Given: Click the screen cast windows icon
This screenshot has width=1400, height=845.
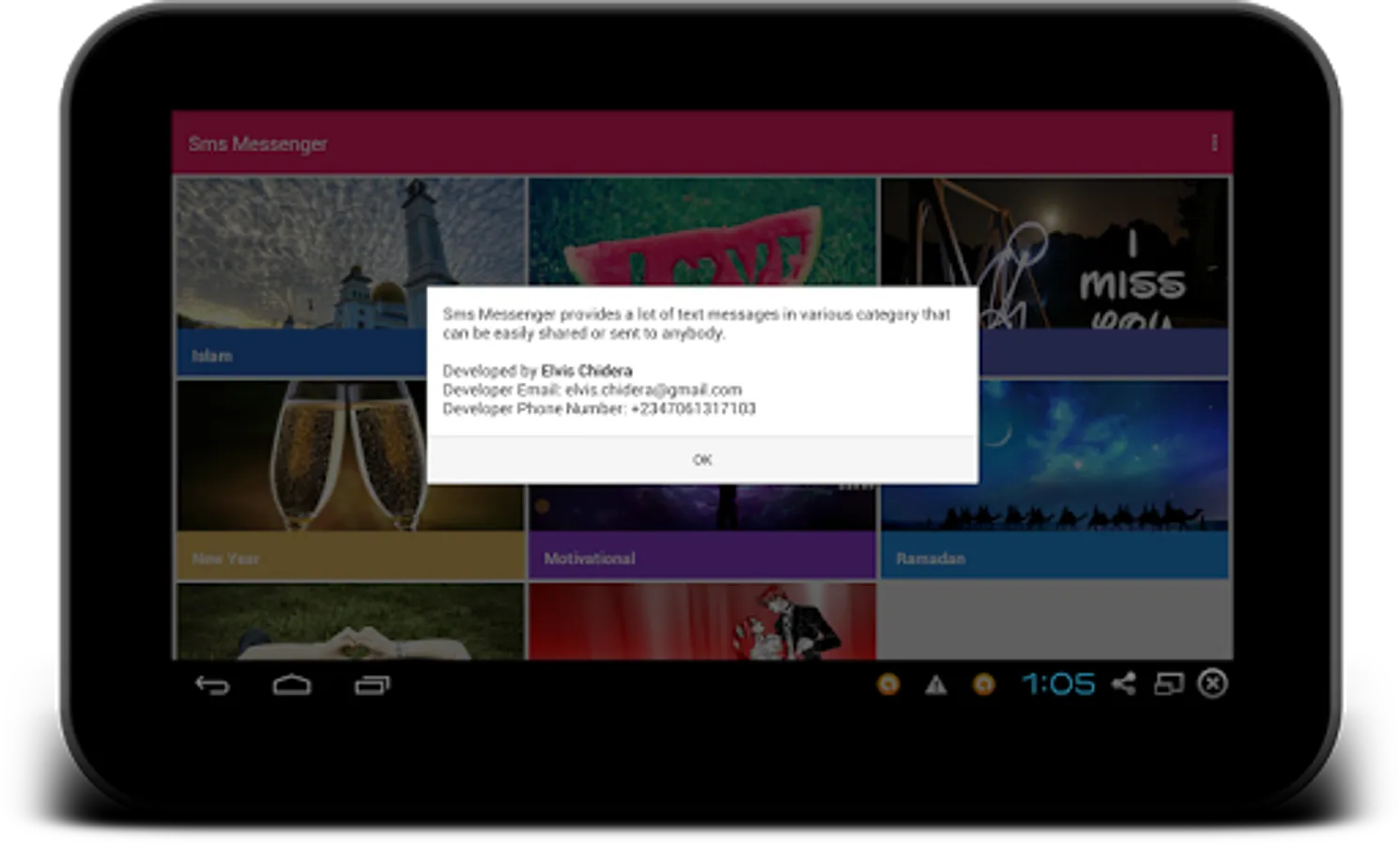Looking at the screenshot, I should (1168, 684).
